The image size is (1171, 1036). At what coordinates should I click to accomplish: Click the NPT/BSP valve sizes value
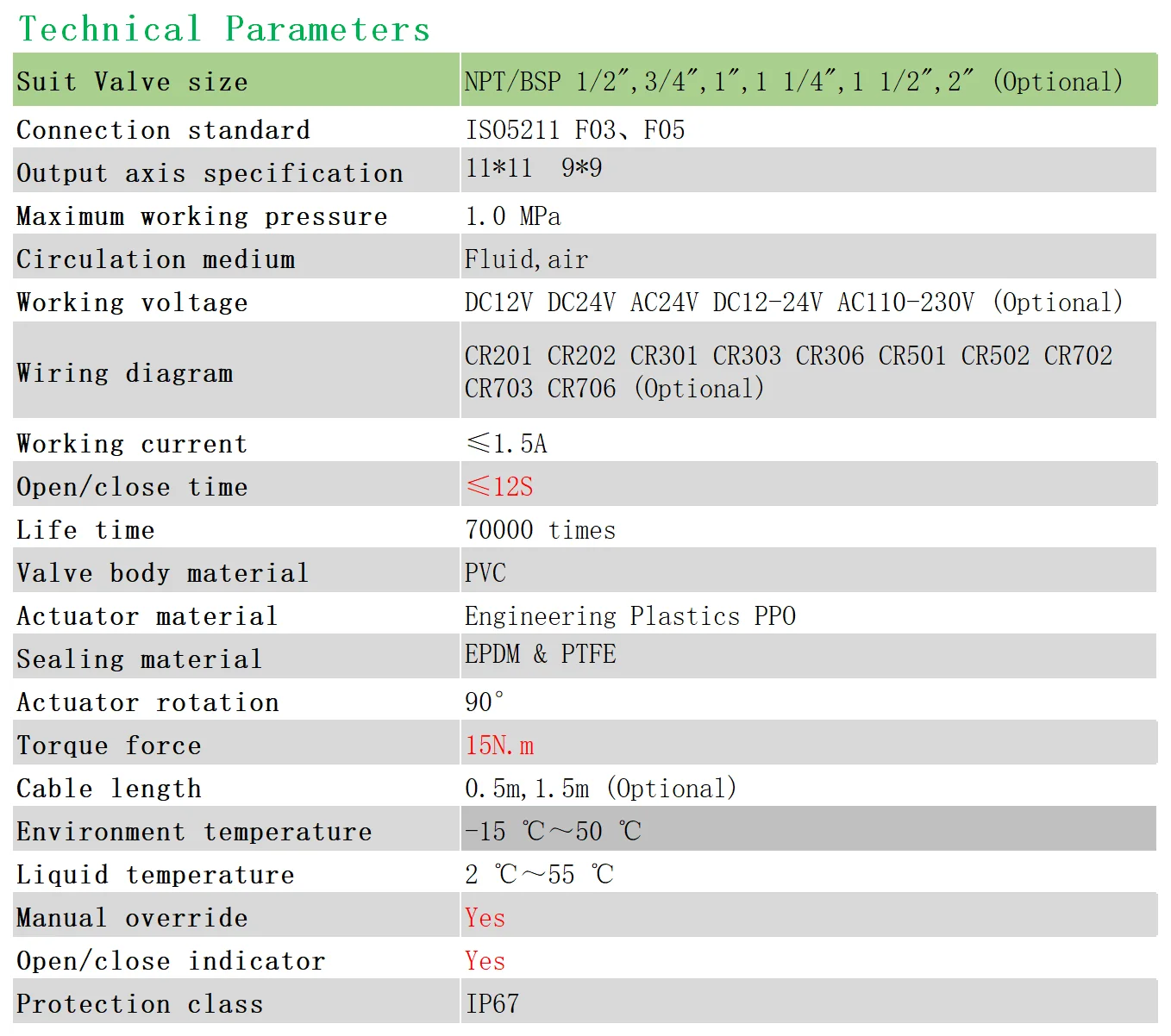pyautogui.click(x=793, y=82)
